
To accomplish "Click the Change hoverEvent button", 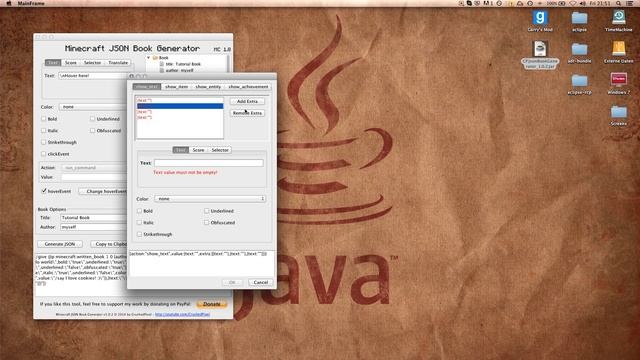I will click(x=103, y=191).
